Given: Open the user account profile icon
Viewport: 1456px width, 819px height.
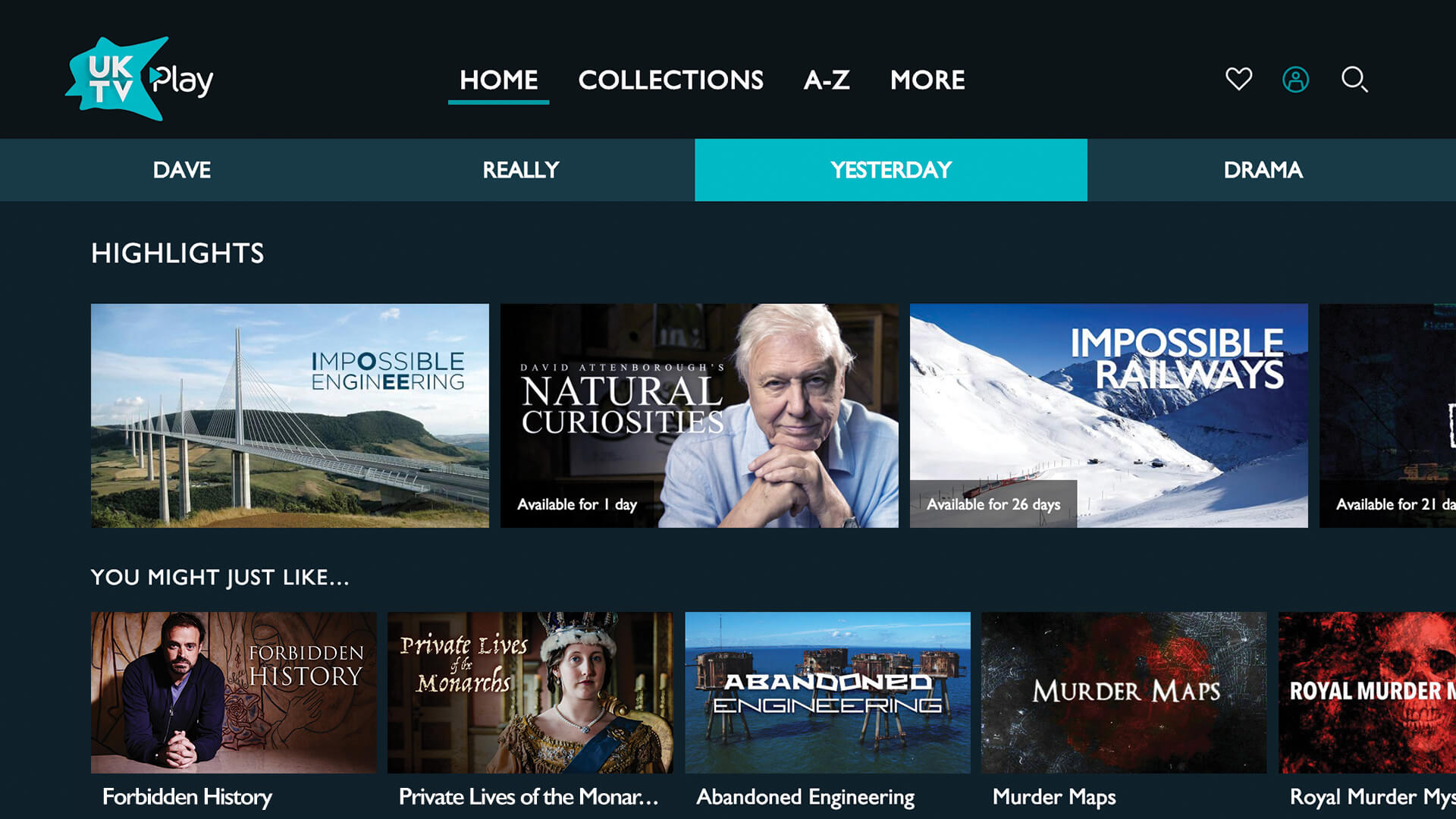Looking at the screenshot, I should click(1295, 79).
